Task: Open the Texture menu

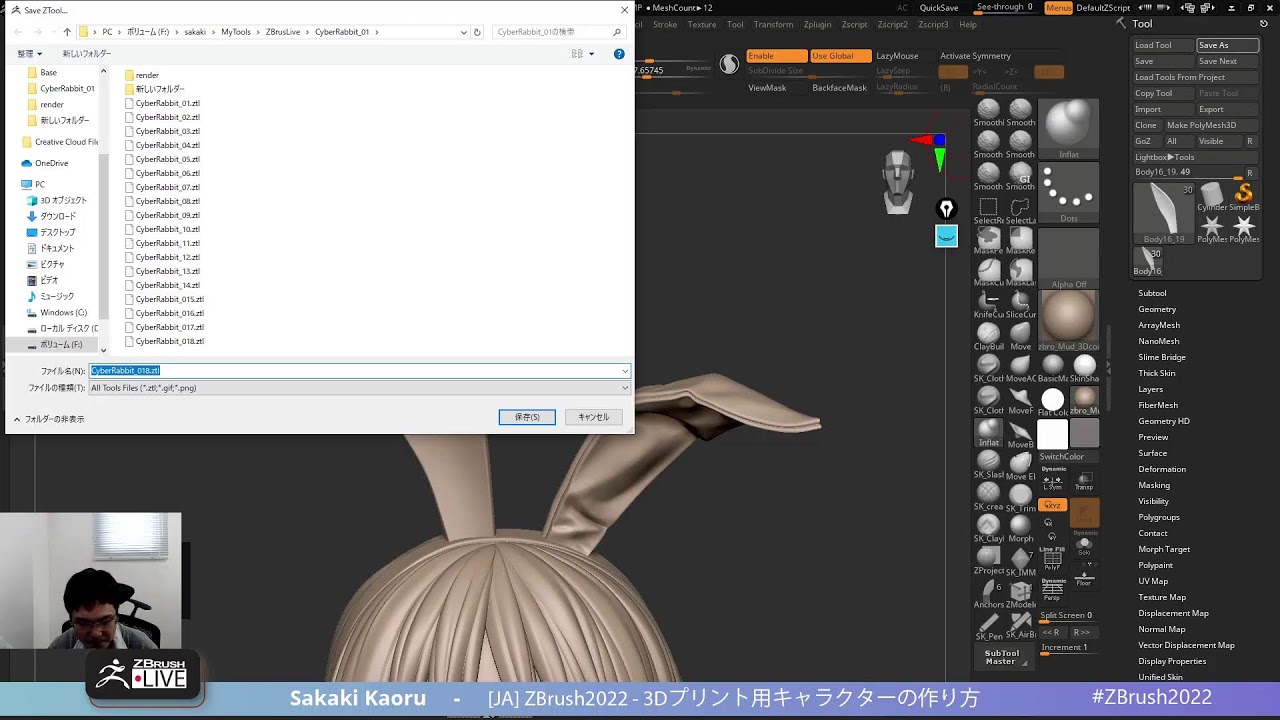Action: tap(702, 24)
